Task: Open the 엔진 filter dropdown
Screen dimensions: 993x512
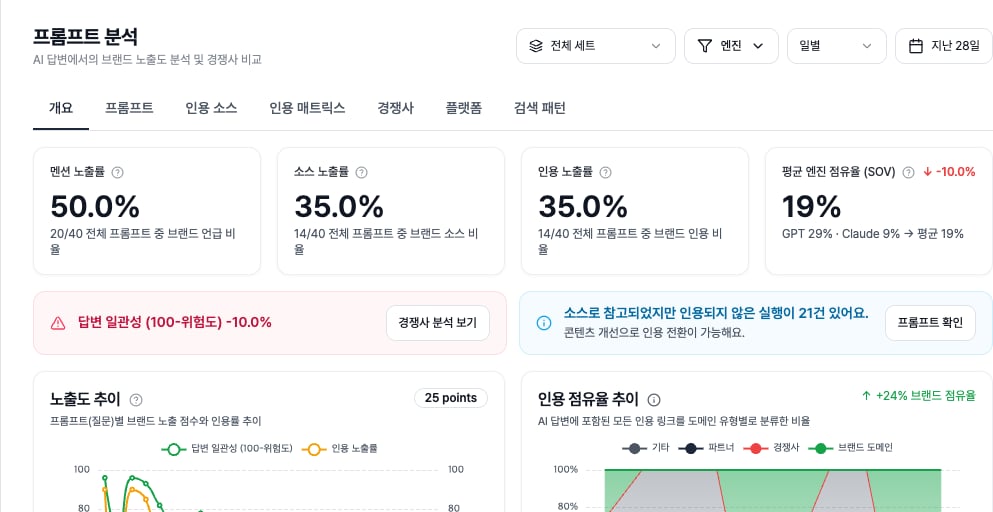Action: (731, 46)
